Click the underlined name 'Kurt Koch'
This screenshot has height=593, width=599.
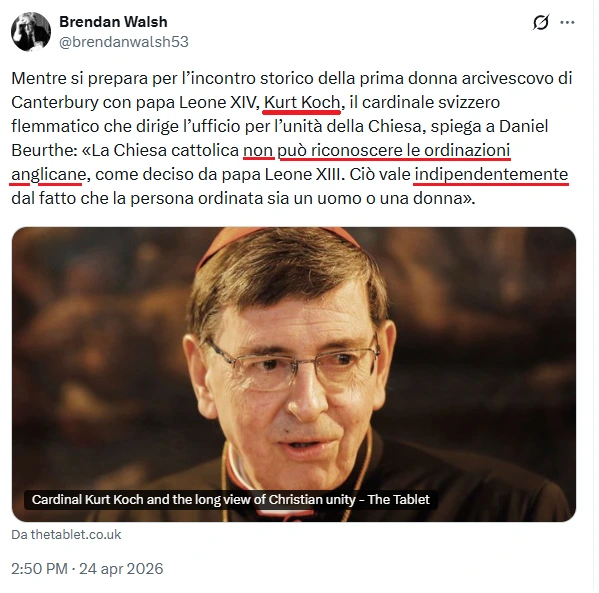[302, 102]
